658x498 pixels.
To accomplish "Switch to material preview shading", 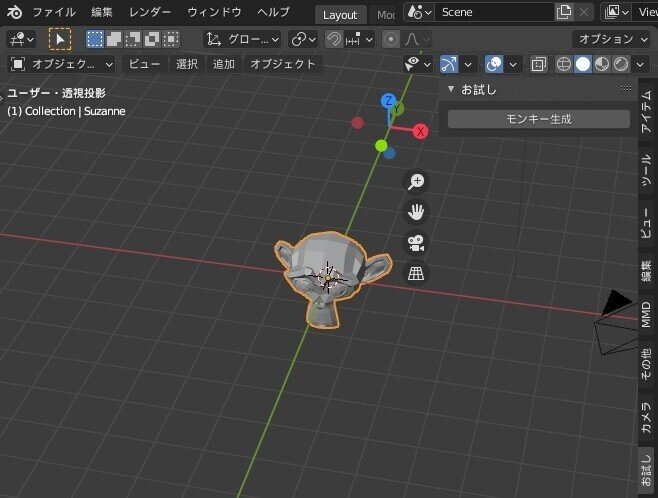I will [602, 64].
